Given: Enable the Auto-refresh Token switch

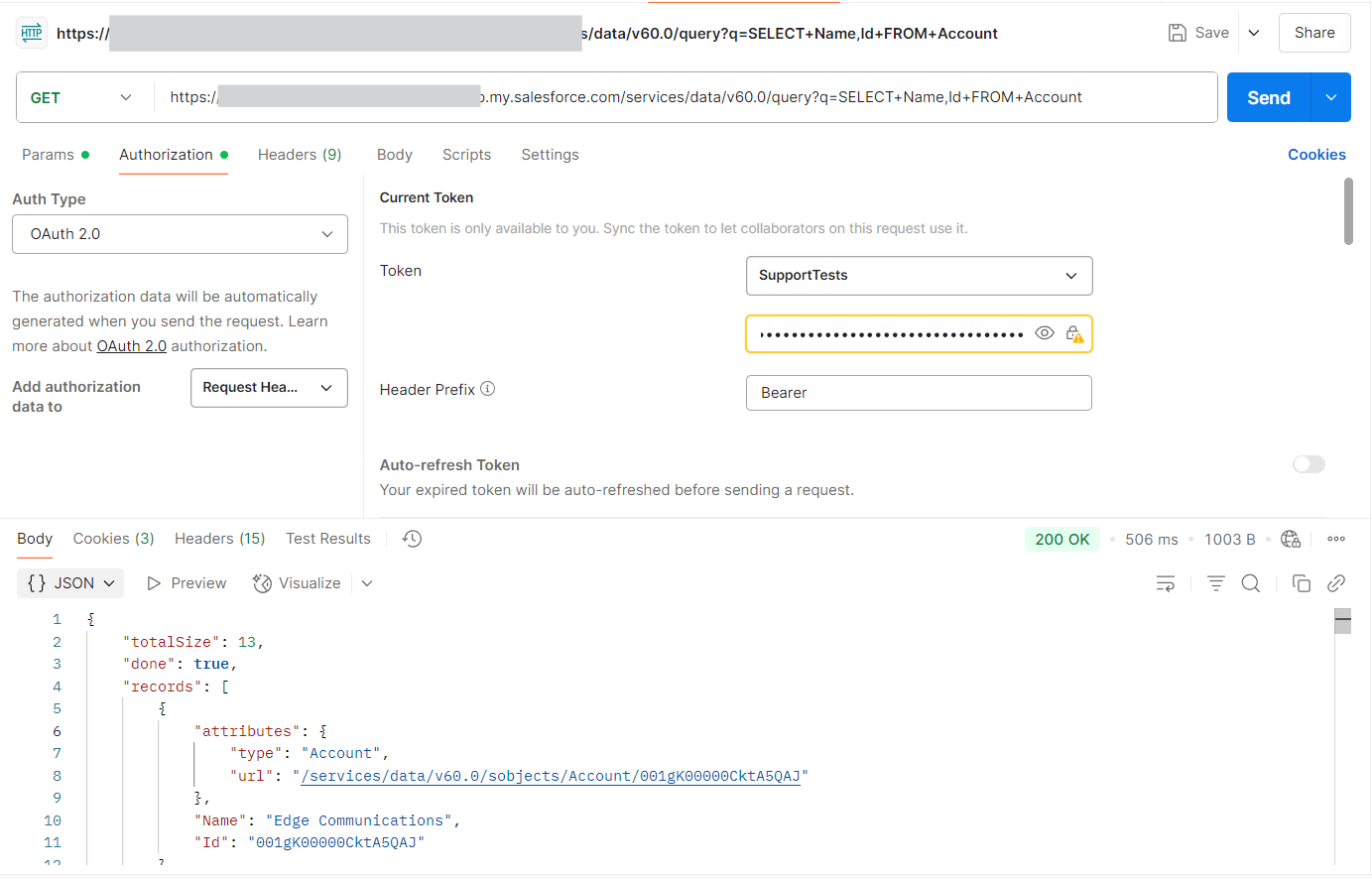Looking at the screenshot, I should tap(1309, 464).
